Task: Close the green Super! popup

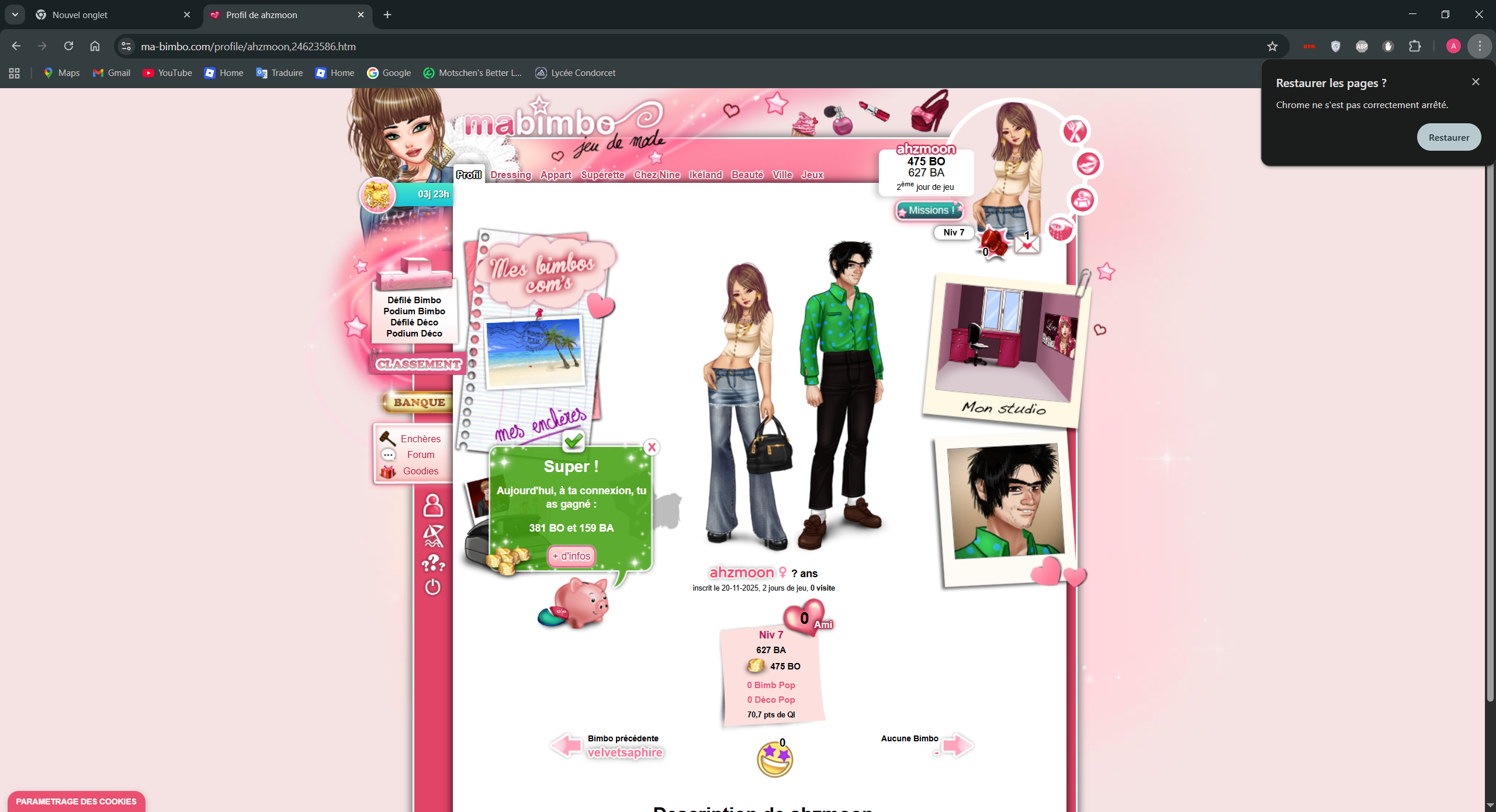Action: pos(652,447)
